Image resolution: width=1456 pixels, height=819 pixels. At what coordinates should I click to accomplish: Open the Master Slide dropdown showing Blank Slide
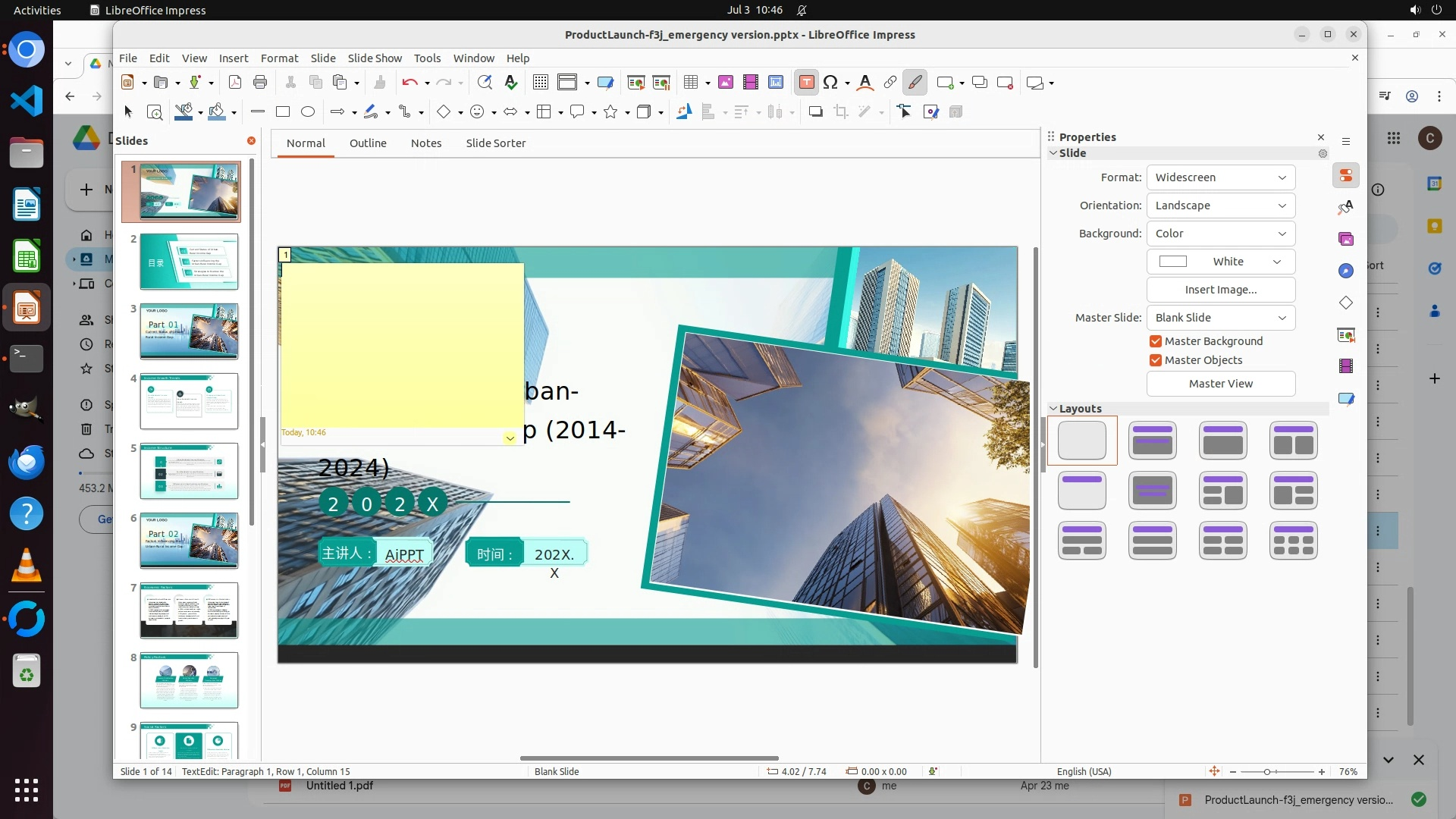coord(1220,318)
